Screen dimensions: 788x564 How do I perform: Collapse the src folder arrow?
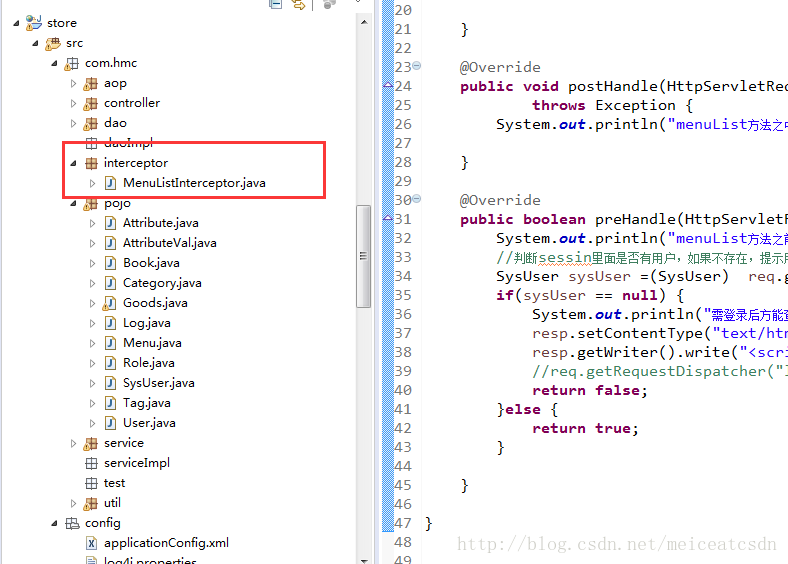click(35, 43)
